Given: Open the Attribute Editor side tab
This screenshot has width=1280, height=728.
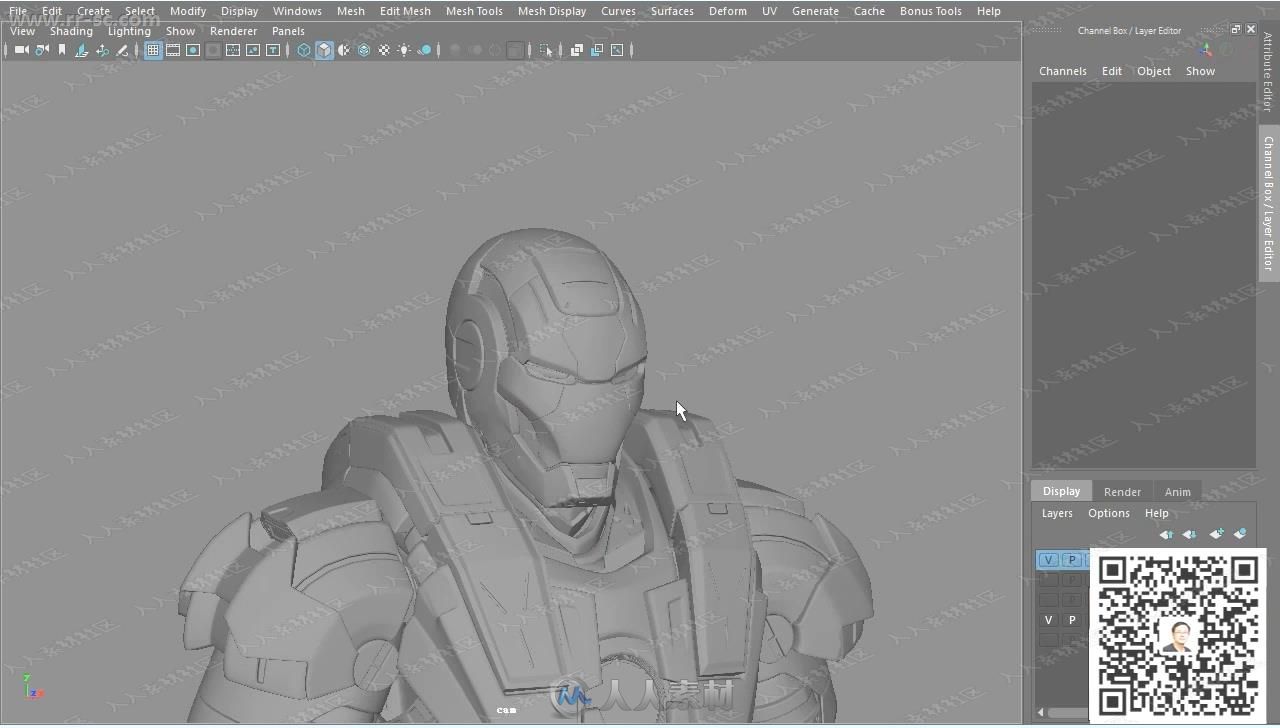Looking at the screenshot, I should pyautogui.click(x=1268, y=72).
